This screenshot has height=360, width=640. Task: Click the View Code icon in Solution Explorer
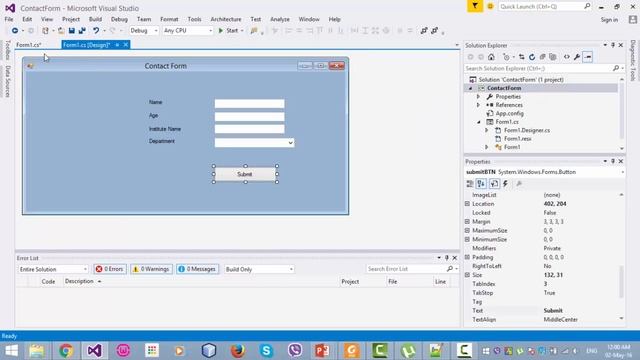pyautogui.click(x=567, y=57)
